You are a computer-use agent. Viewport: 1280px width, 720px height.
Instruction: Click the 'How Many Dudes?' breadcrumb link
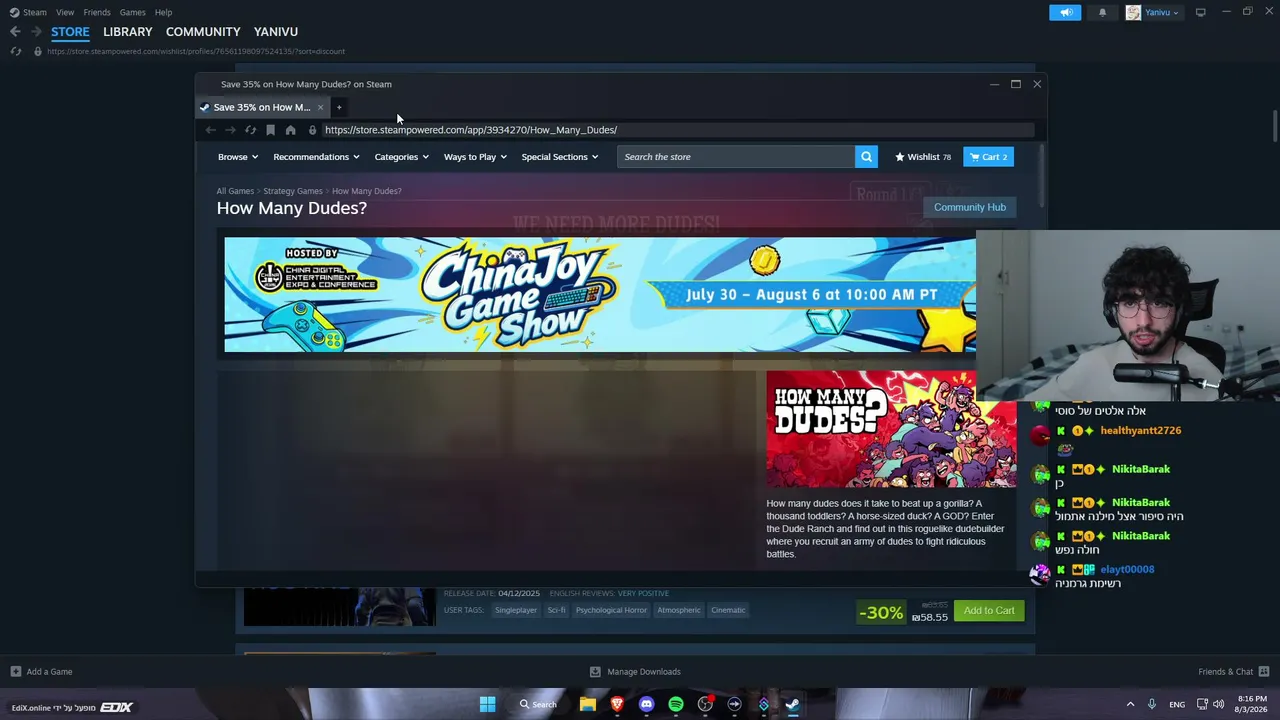[x=367, y=191]
